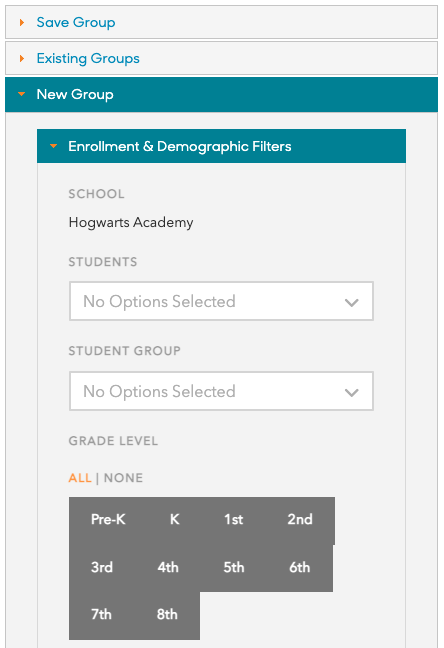Toggle the 2nd grade level
This screenshot has width=444, height=648.
[300, 520]
